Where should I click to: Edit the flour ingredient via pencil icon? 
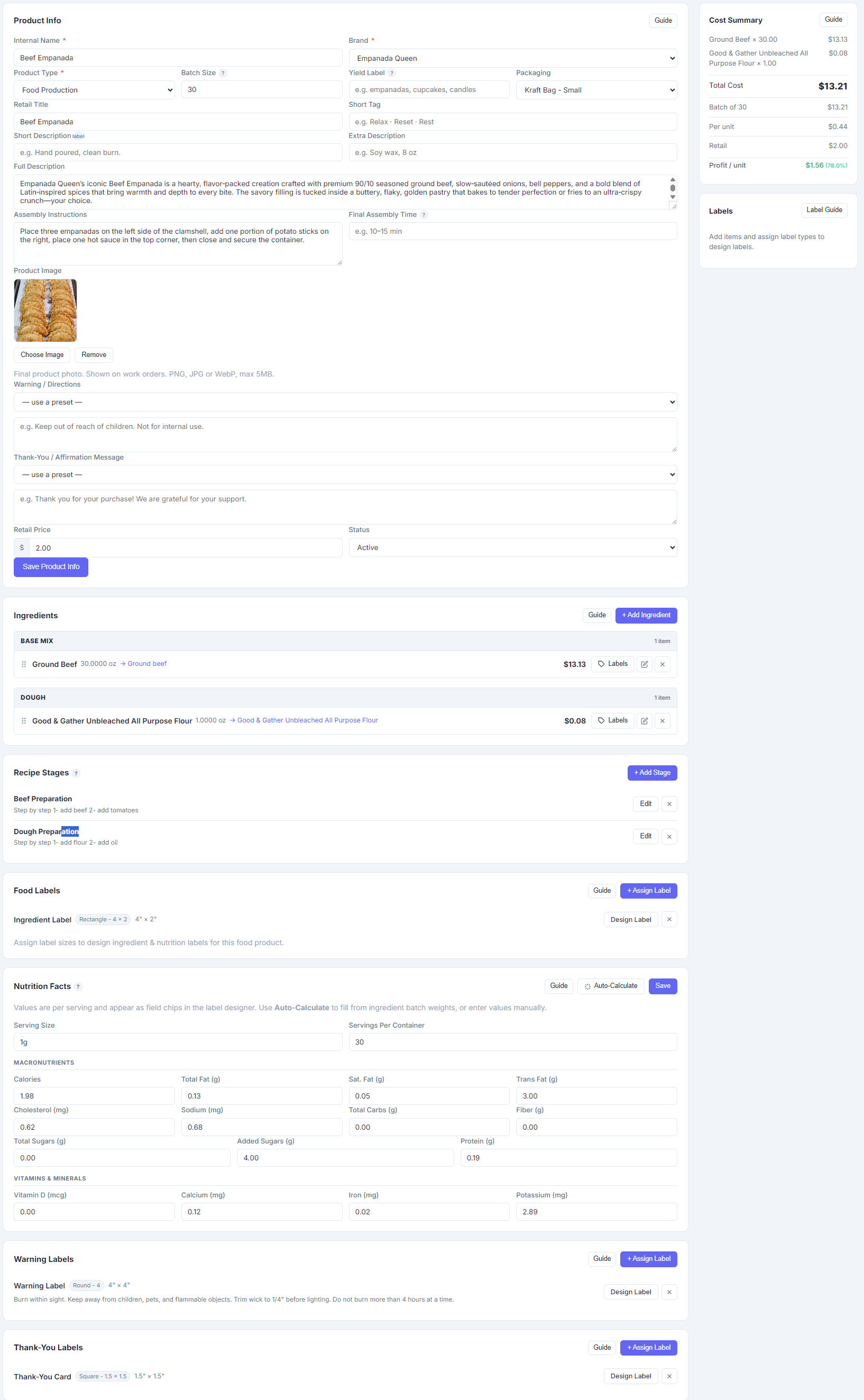pyautogui.click(x=644, y=720)
